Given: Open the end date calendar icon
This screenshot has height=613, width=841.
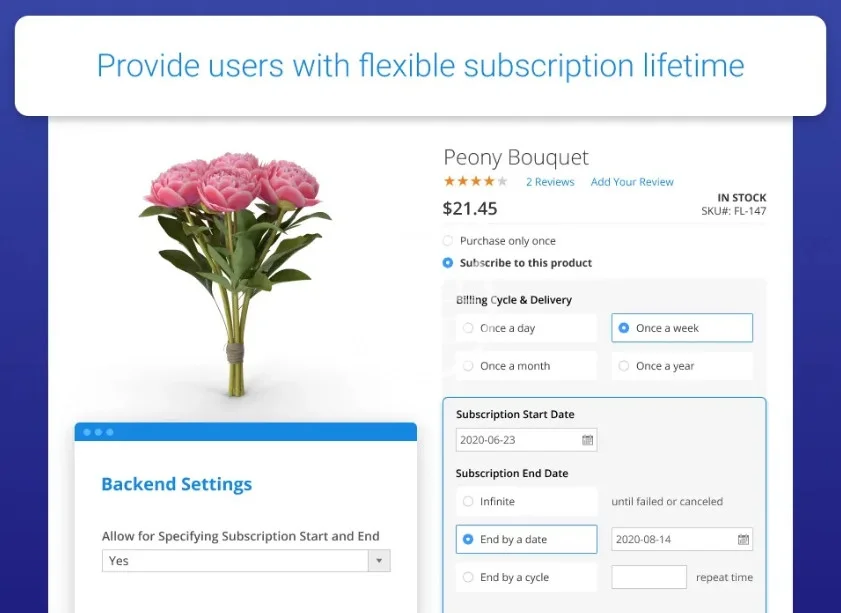Looking at the screenshot, I should click(x=743, y=540).
